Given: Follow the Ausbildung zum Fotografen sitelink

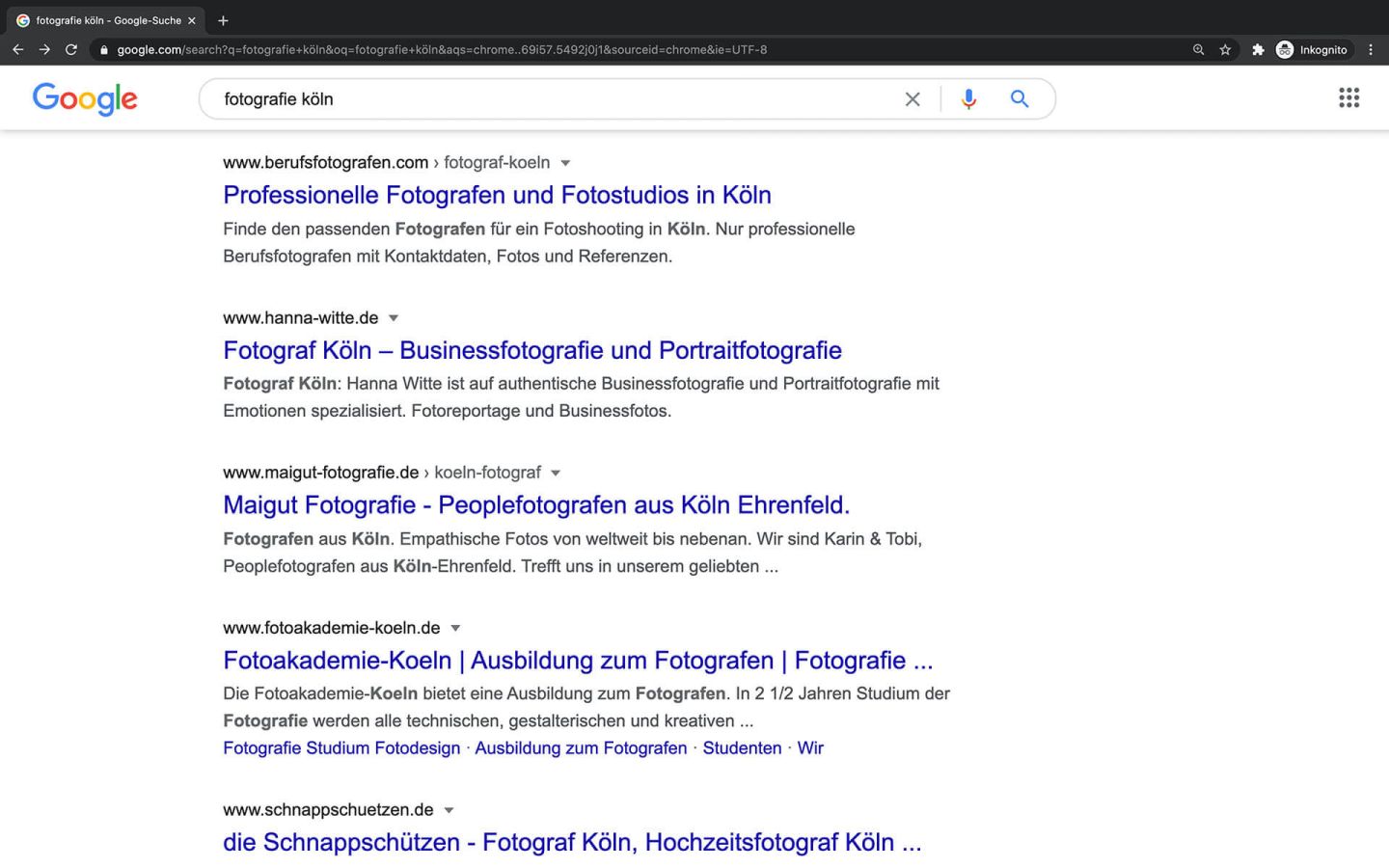Looking at the screenshot, I should (581, 748).
